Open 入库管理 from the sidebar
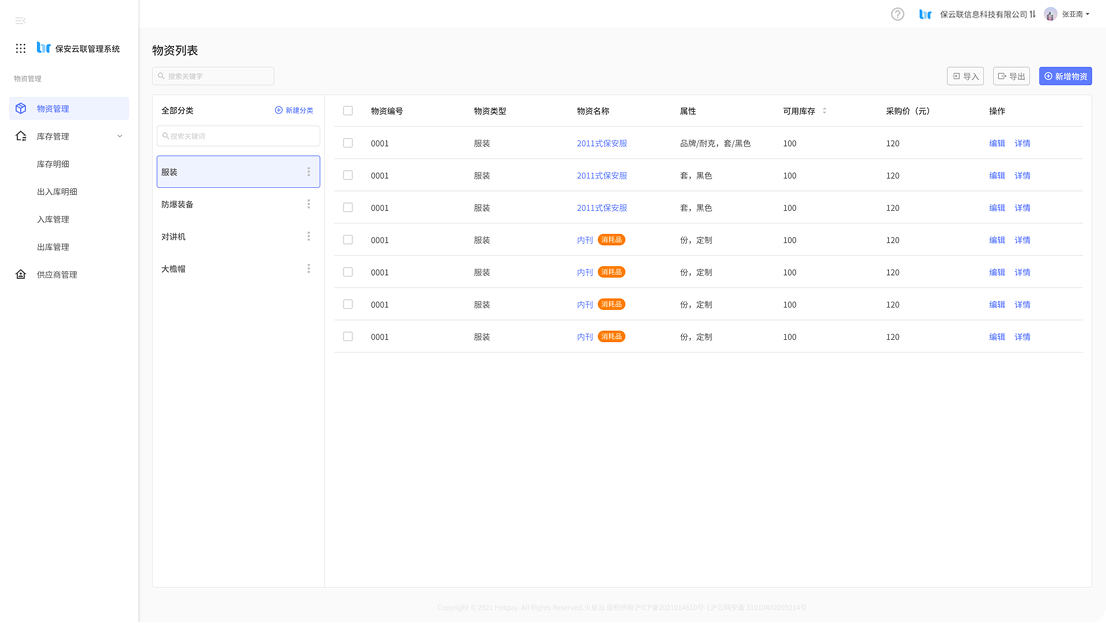Viewport: 1106px width, 623px height. pos(53,219)
